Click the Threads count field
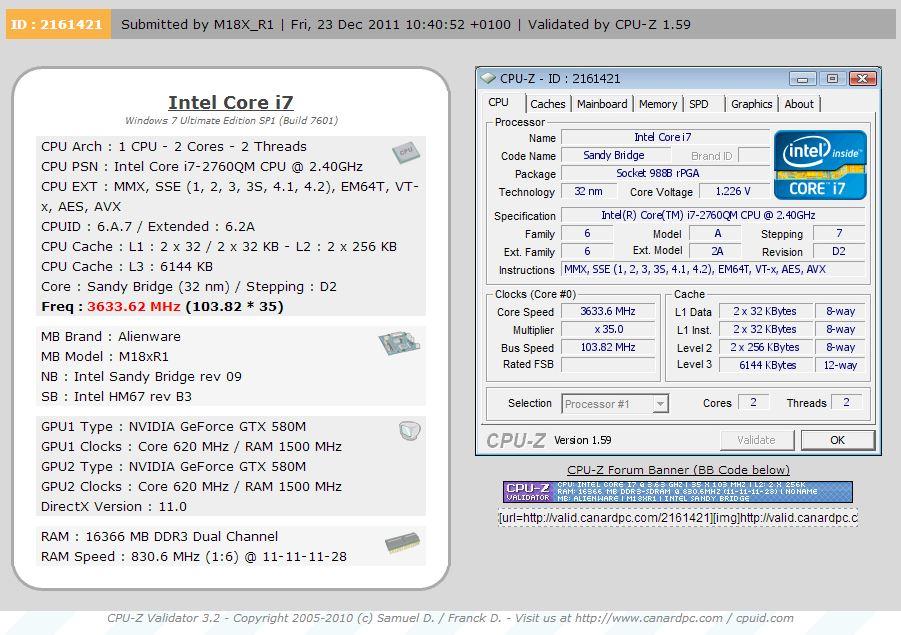Screen dimensions: 901x635 [x=846, y=402]
